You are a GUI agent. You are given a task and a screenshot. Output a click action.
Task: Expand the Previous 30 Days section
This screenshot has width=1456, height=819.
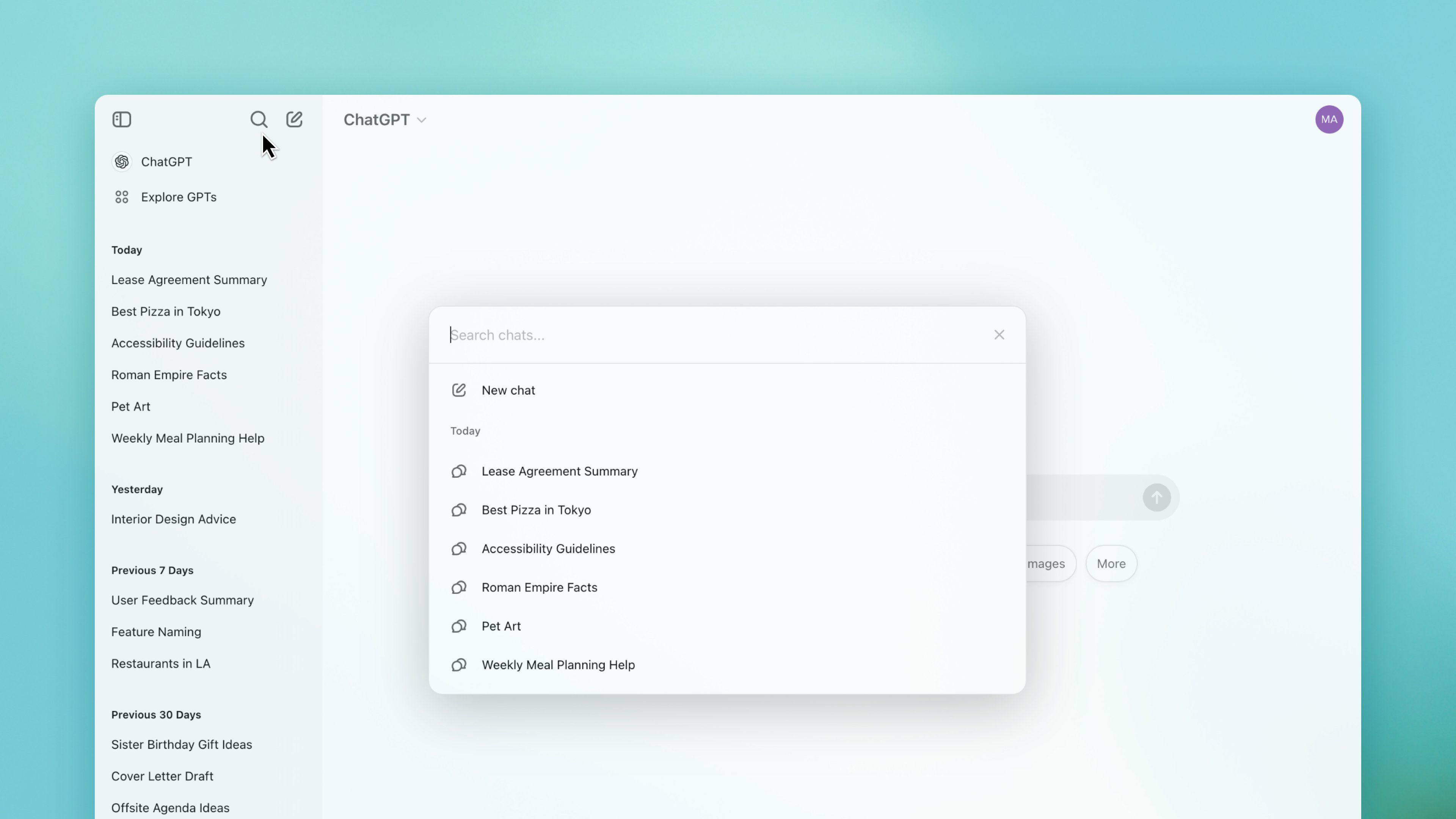[x=156, y=714]
